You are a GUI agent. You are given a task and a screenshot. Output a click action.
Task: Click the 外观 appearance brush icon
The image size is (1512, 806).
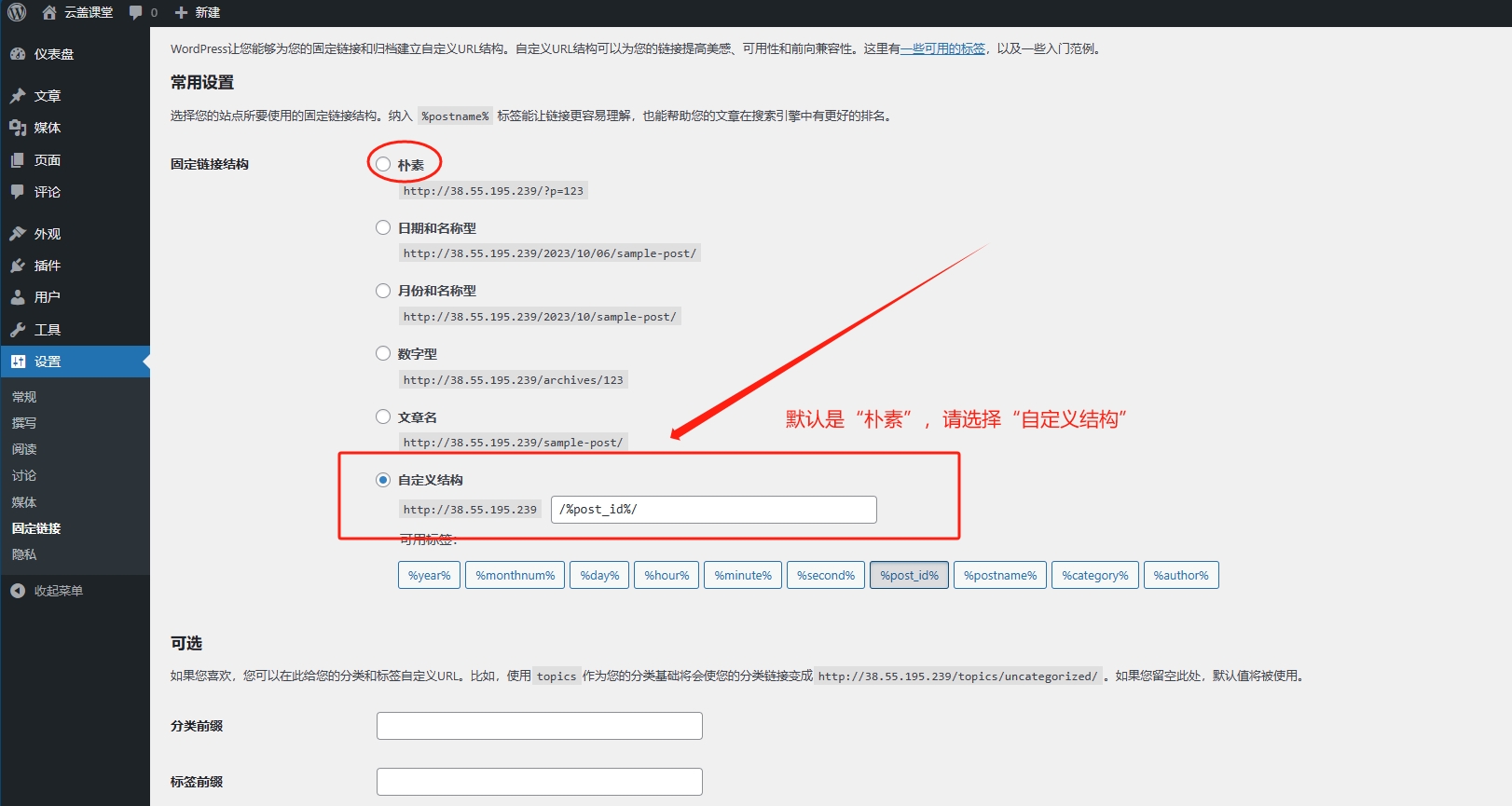click(x=18, y=234)
